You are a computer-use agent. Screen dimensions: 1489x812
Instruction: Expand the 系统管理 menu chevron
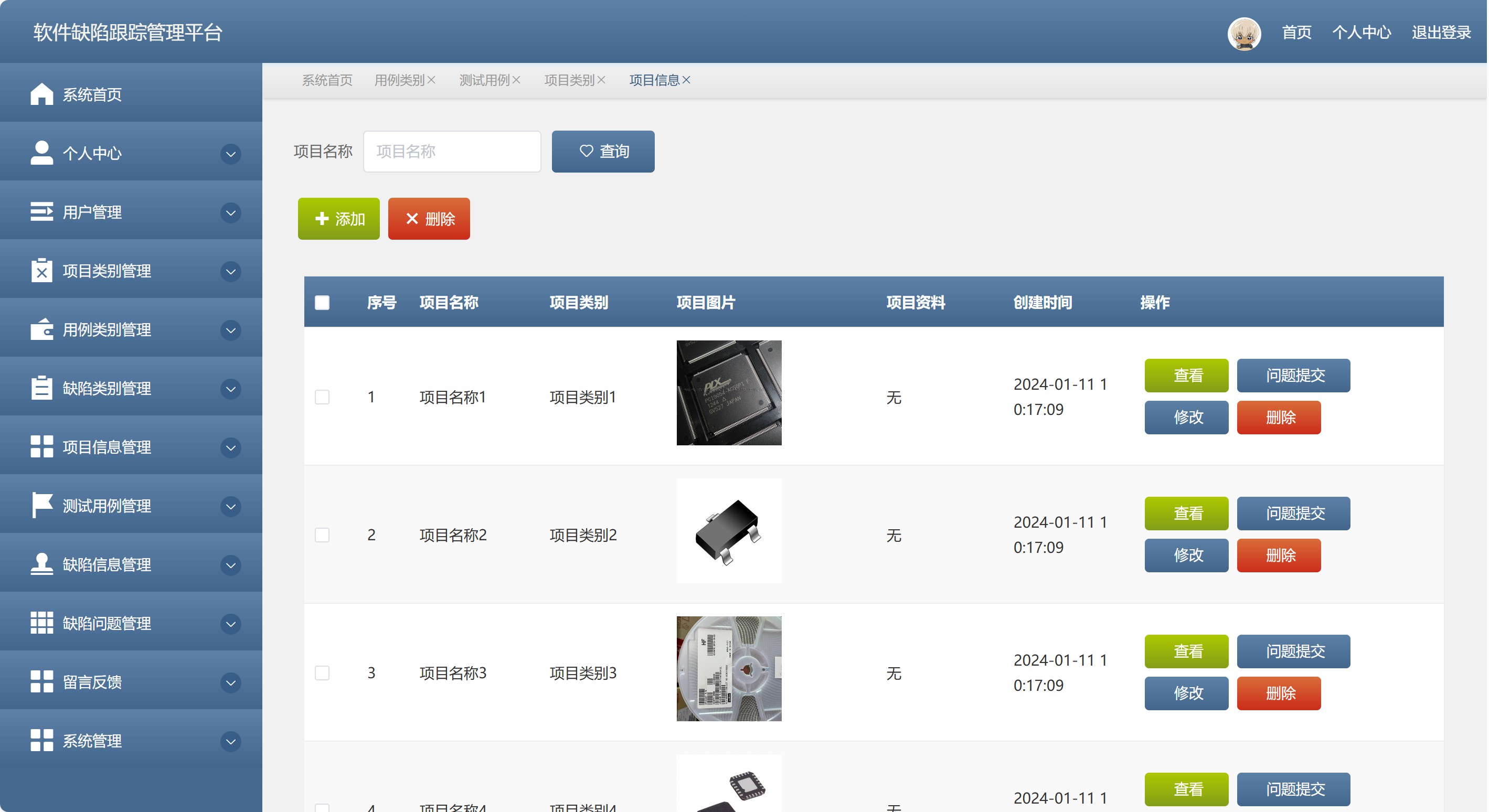pos(231,741)
